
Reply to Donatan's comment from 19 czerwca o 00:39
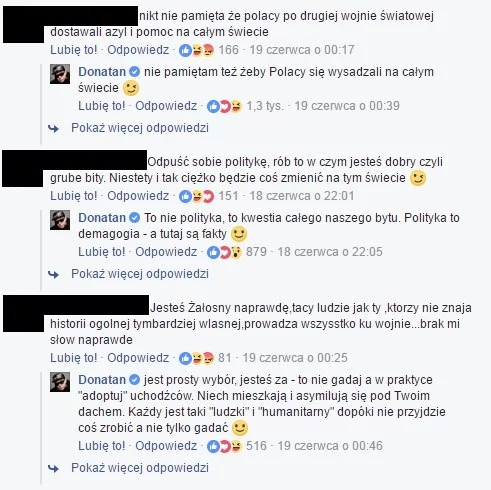pyautogui.click(x=166, y=106)
